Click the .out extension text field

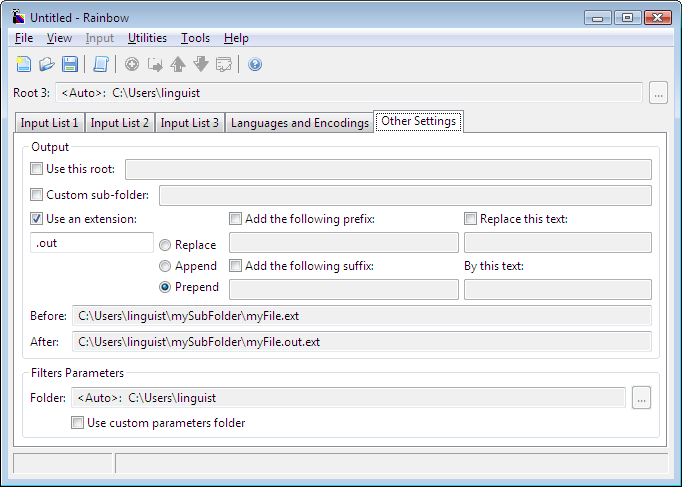tap(92, 243)
